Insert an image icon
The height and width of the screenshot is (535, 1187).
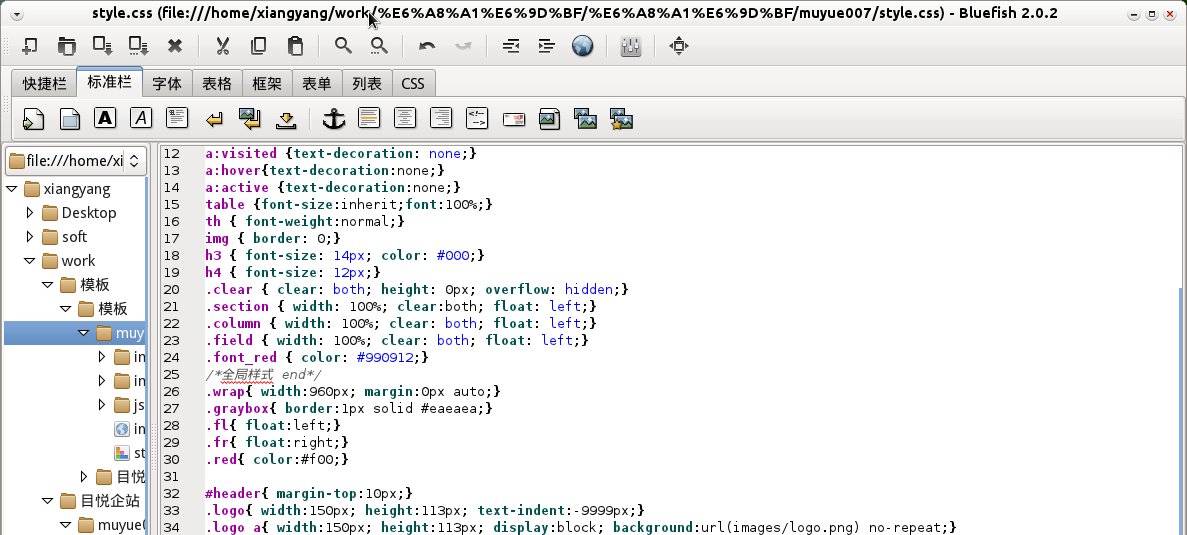(x=550, y=119)
